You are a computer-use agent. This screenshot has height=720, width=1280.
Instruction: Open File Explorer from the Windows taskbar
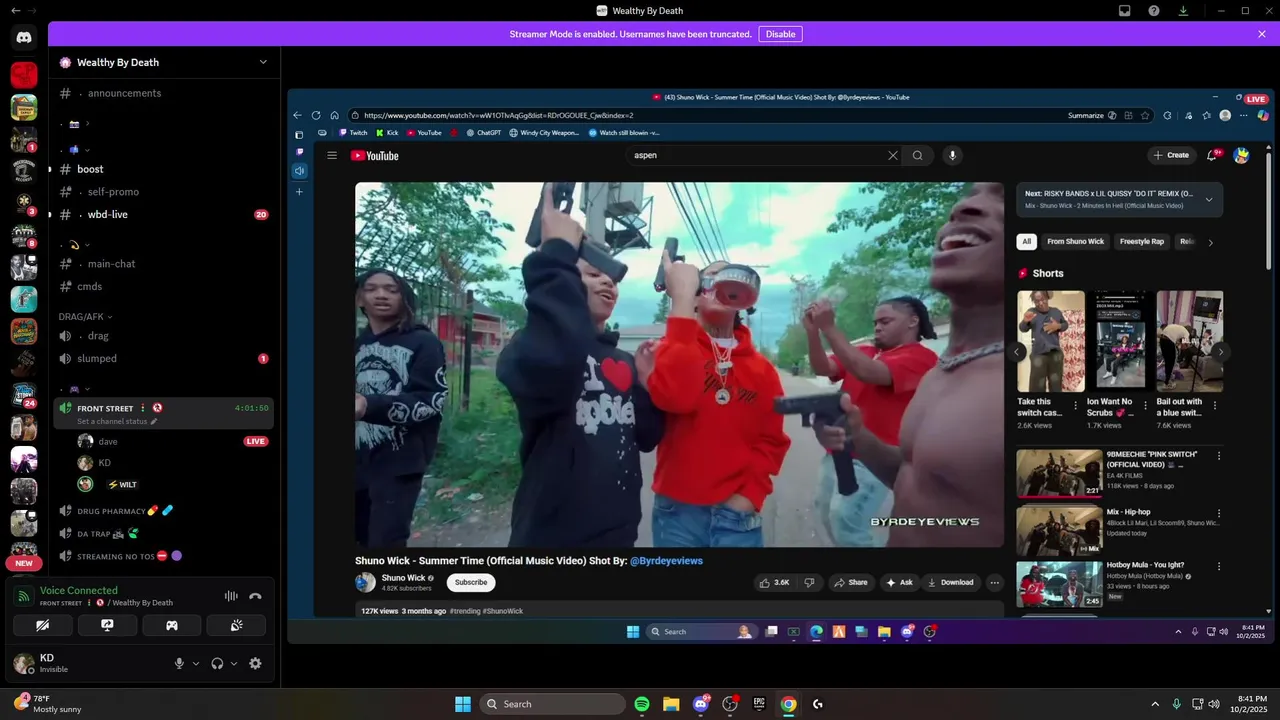click(671, 704)
